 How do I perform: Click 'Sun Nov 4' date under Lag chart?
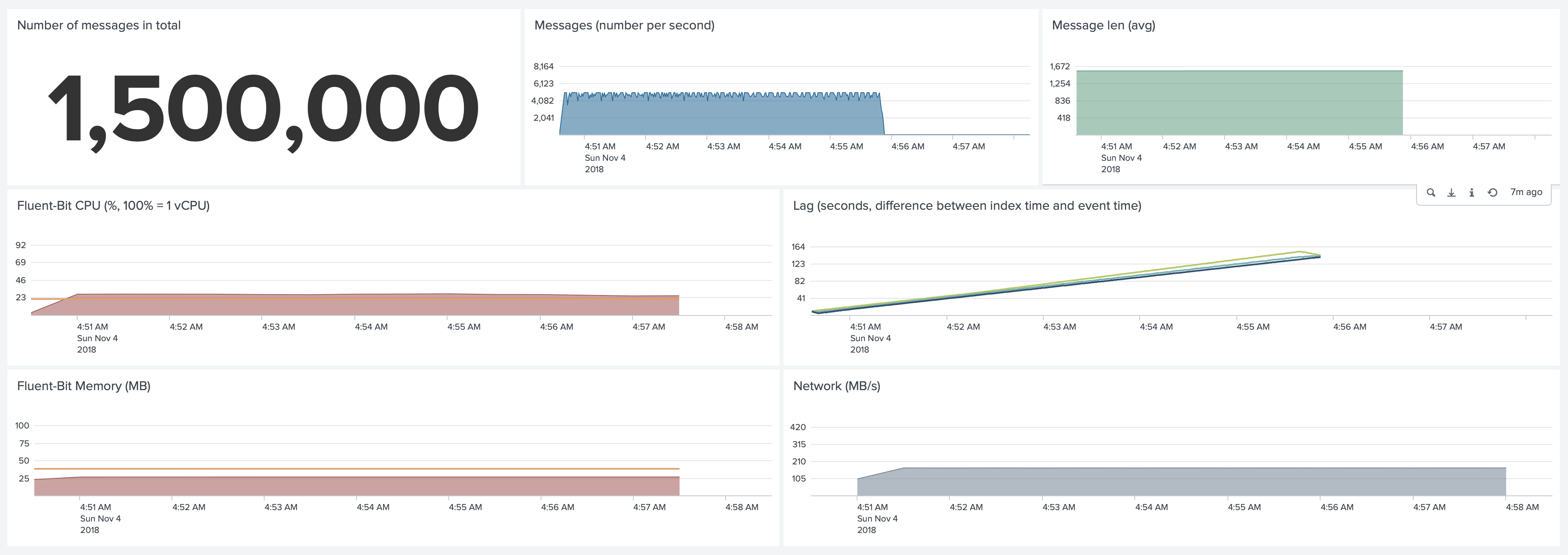point(871,338)
